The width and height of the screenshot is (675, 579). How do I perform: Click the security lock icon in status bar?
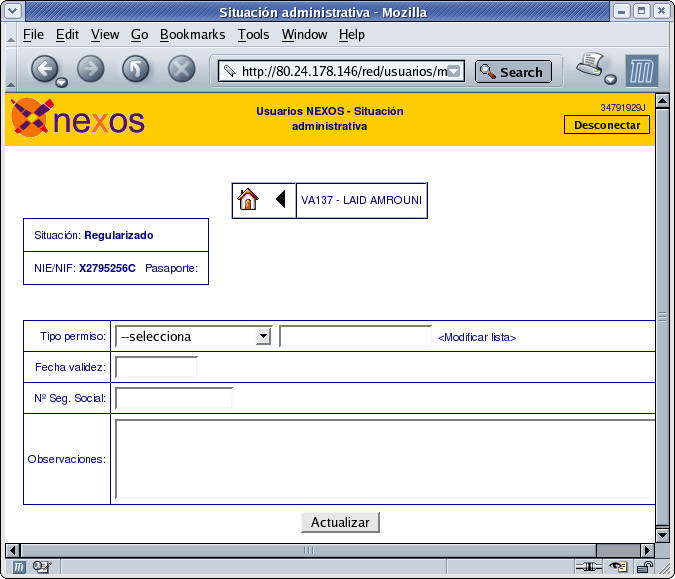[x=644, y=567]
